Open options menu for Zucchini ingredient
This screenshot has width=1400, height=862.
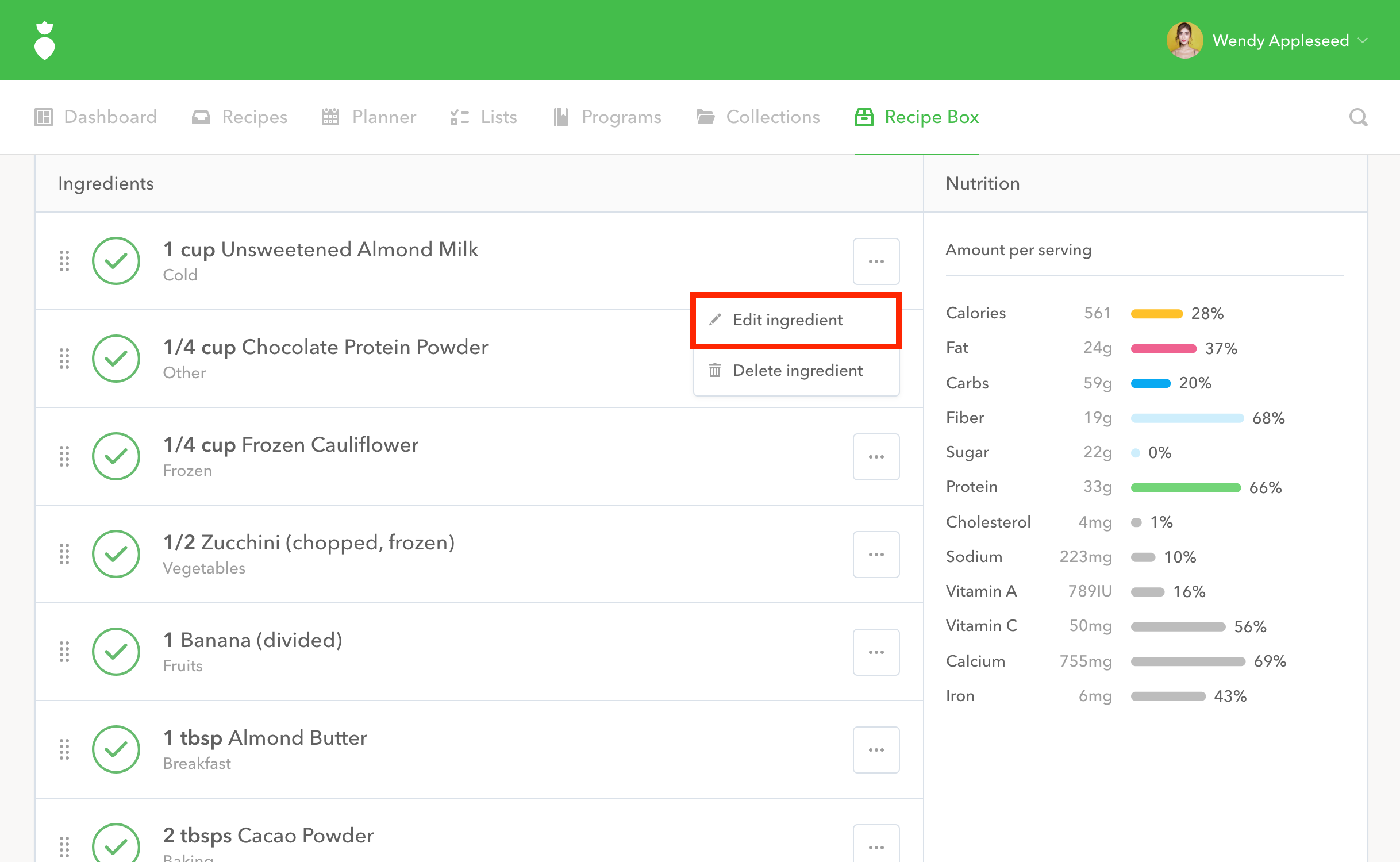[876, 555]
